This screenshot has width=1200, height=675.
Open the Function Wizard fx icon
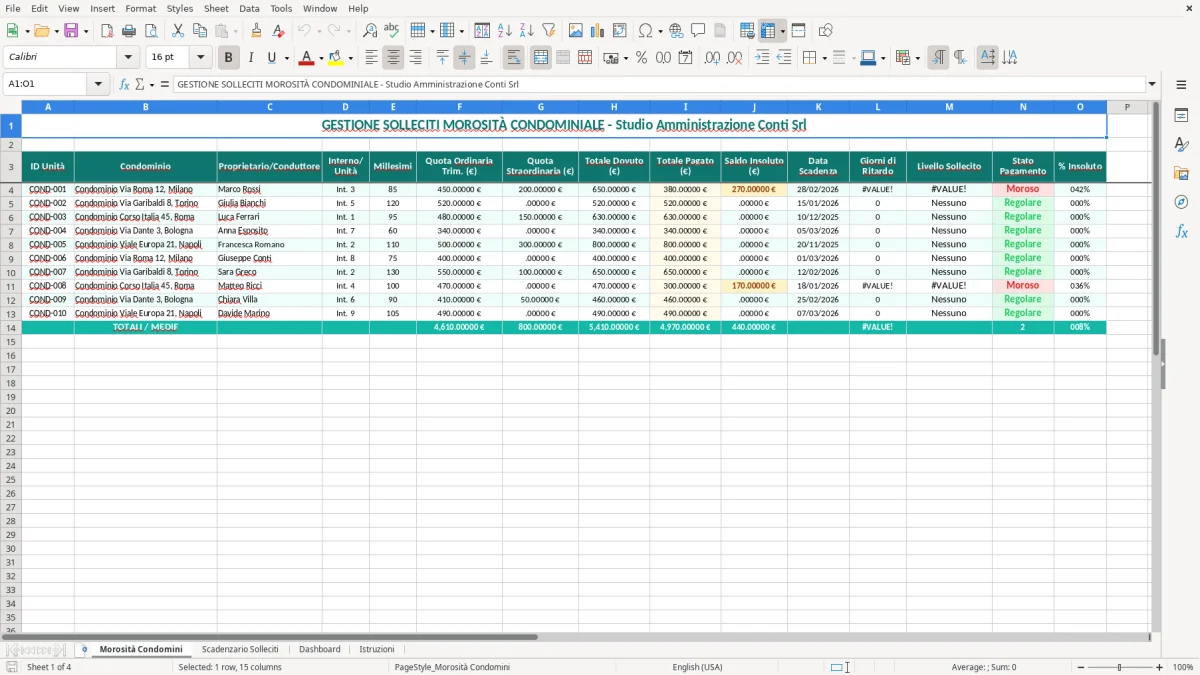pos(125,85)
